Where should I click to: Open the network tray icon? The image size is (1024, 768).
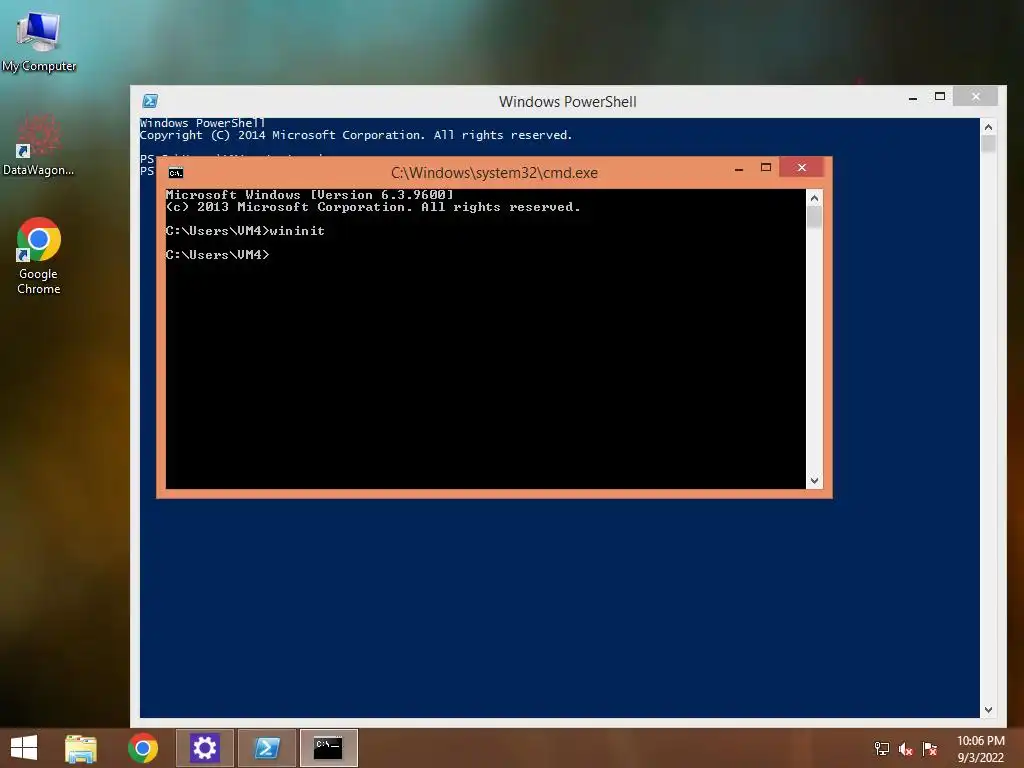coord(882,748)
